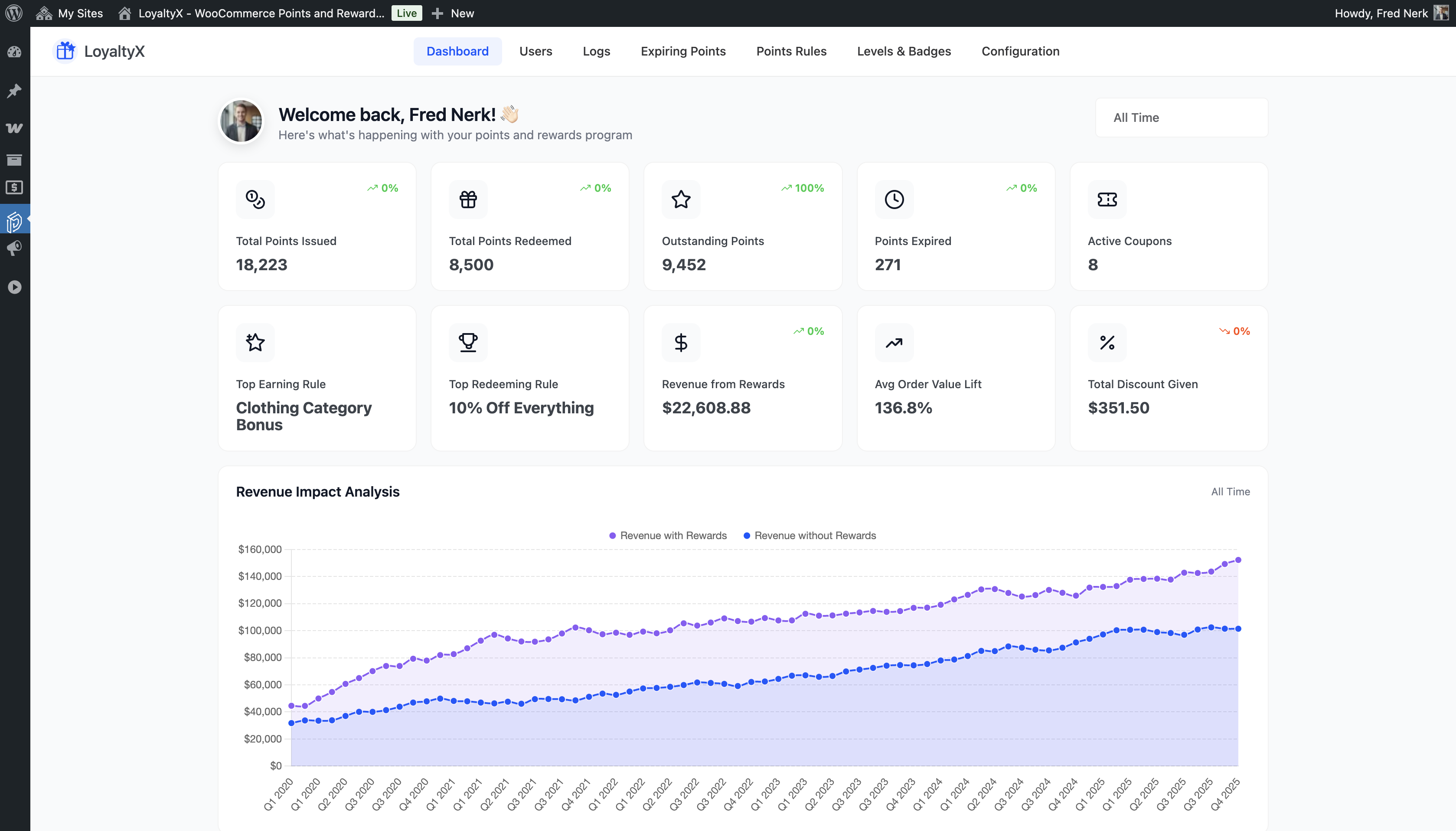This screenshot has height=831, width=1456.
Task: Click the Active Coupons ticket icon
Action: tap(1107, 199)
